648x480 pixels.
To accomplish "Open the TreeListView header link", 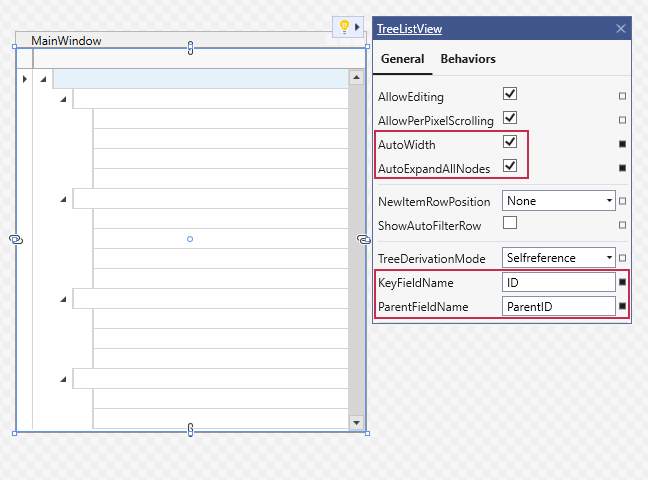I will point(409,29).
